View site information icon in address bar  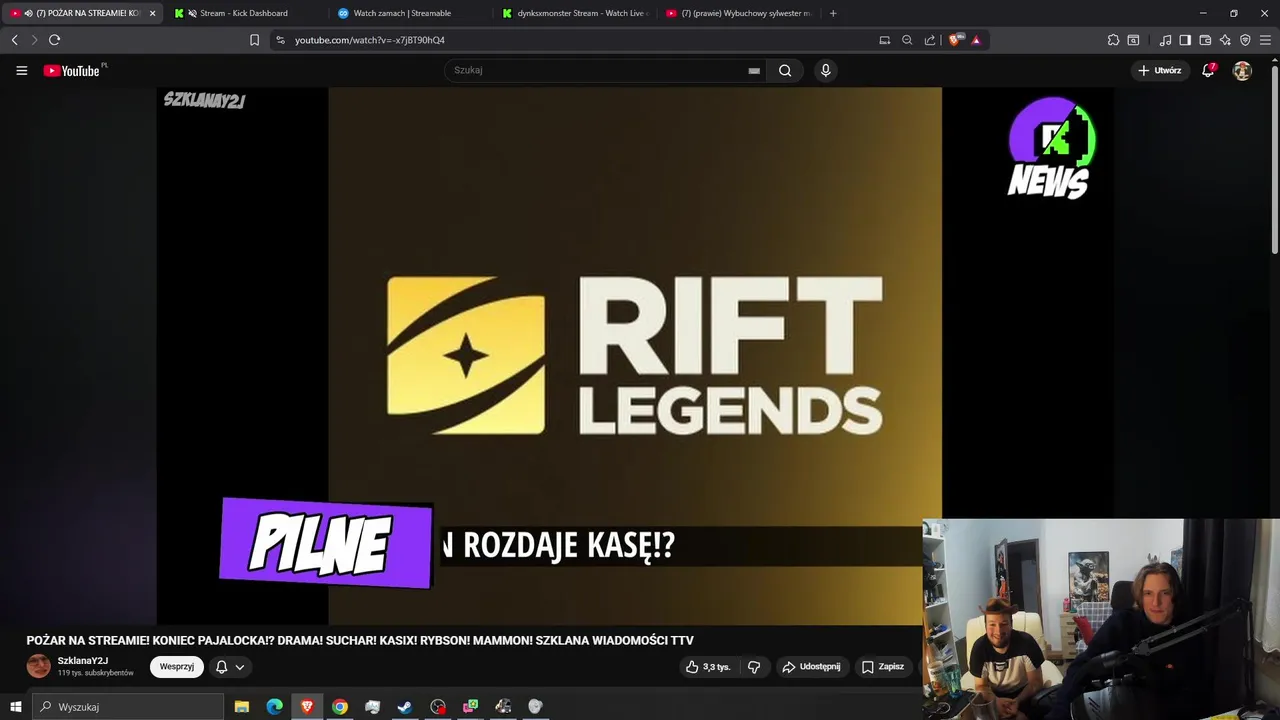coord(280,40)
